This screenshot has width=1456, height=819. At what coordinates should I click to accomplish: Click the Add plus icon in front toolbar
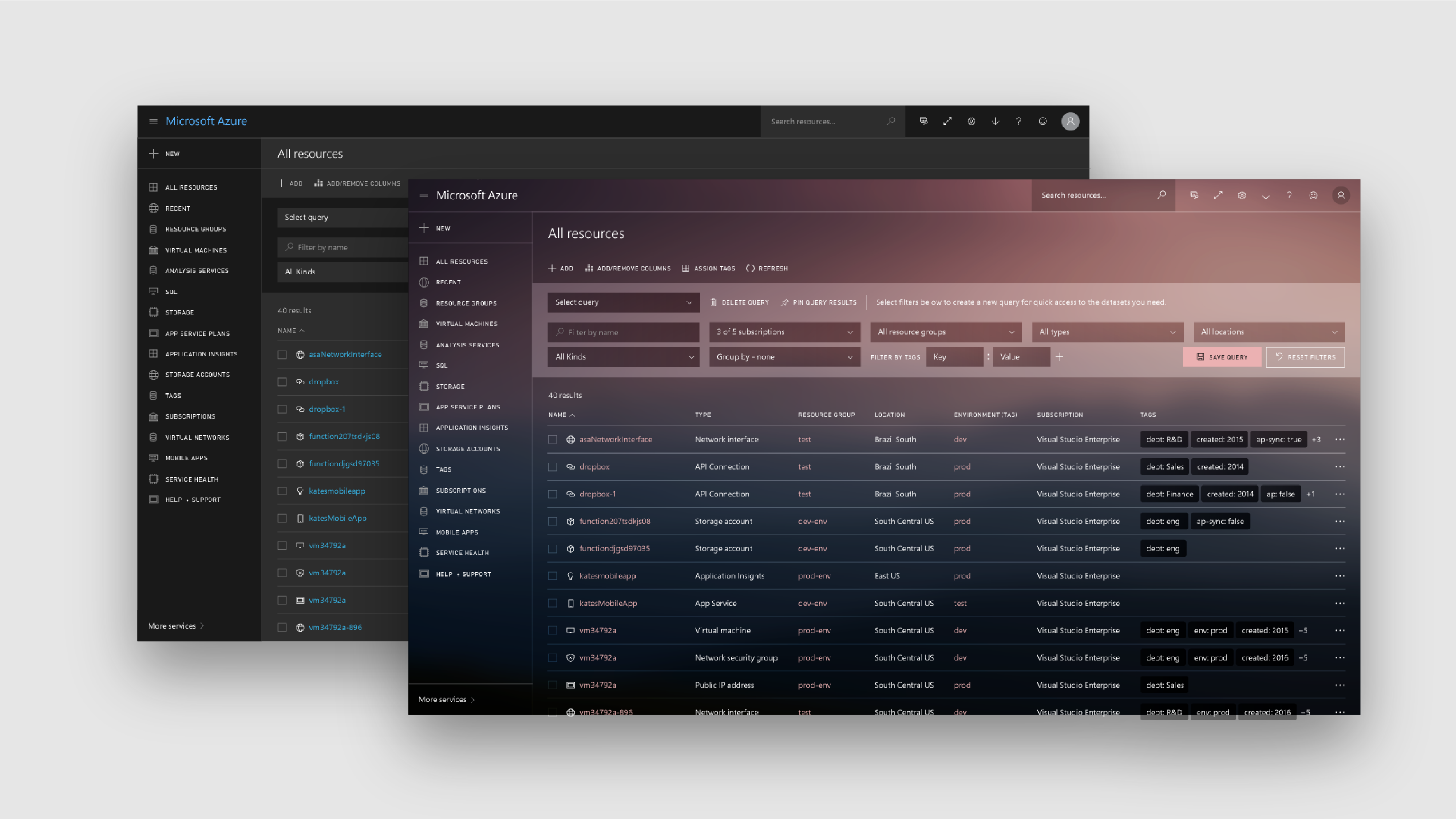pos(552,268)
